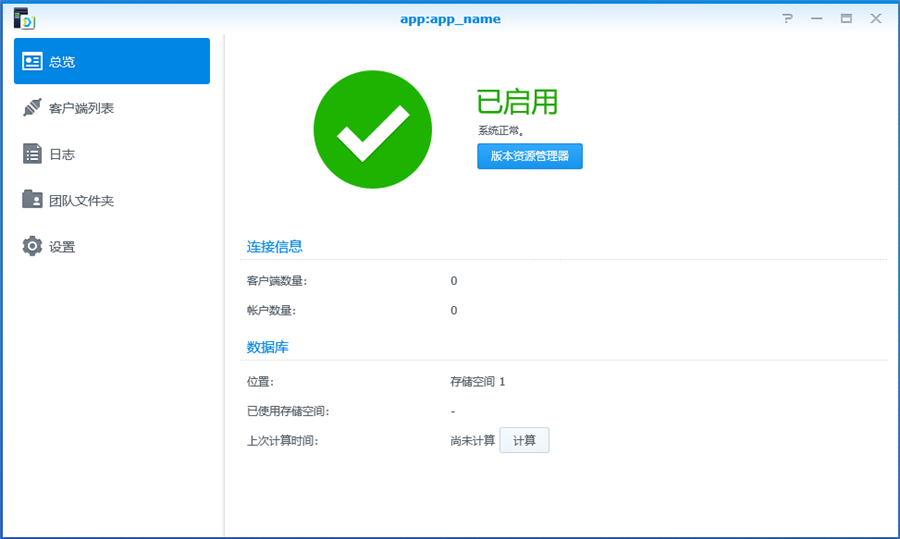
Task: Open help via the question mark icon
Action: click(788, 19)
